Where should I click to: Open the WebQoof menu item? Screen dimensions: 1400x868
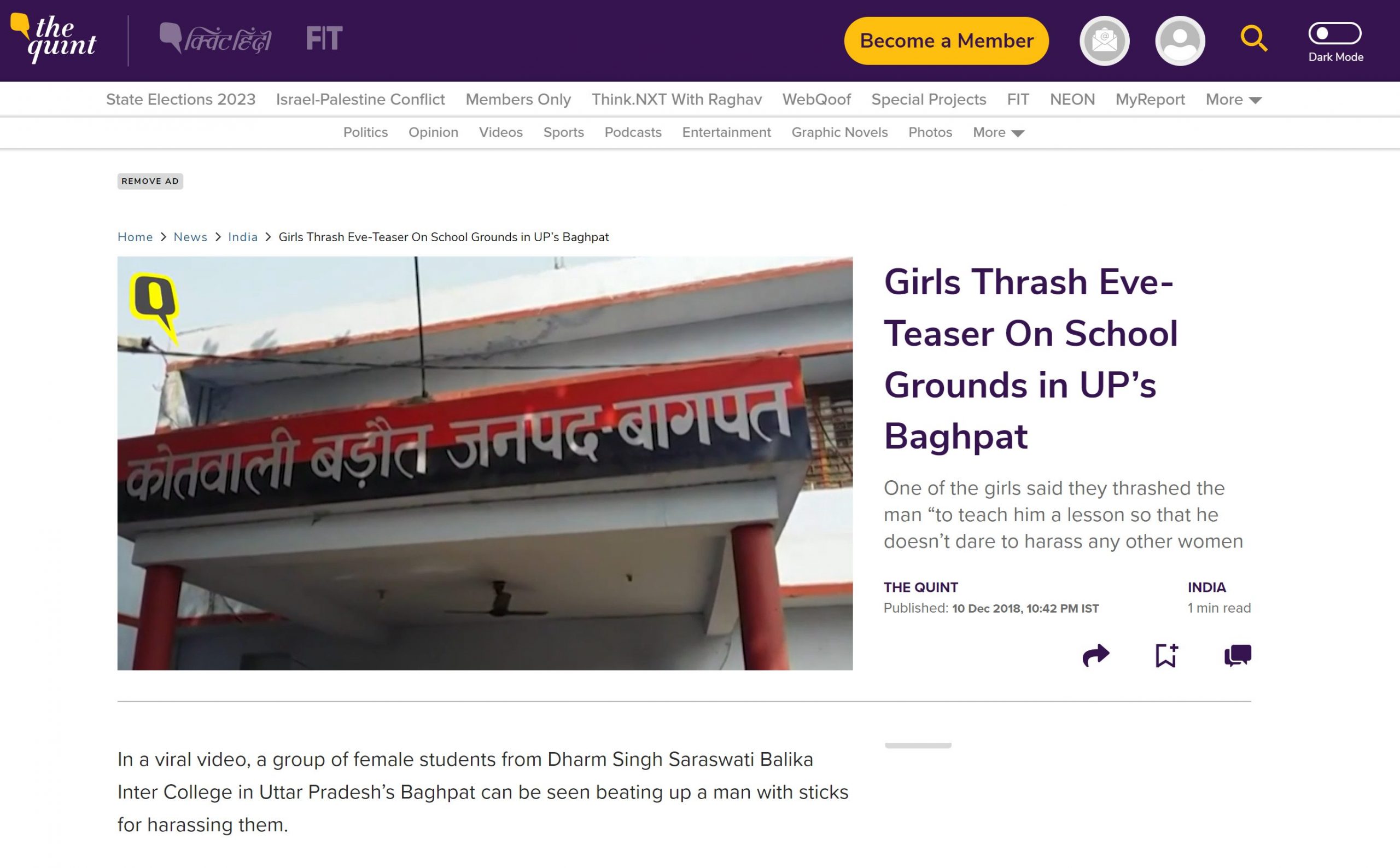pos(816,100)
